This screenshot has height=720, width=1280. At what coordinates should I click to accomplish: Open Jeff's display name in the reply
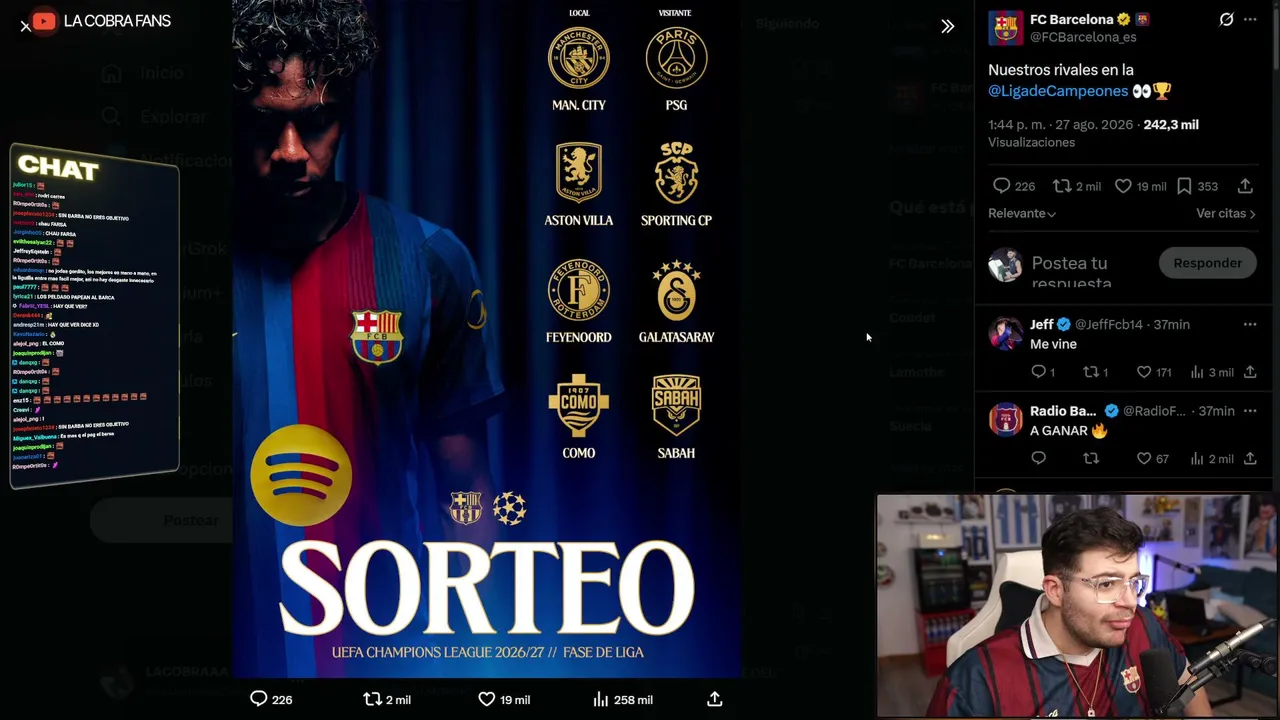tap(1042, 325)
